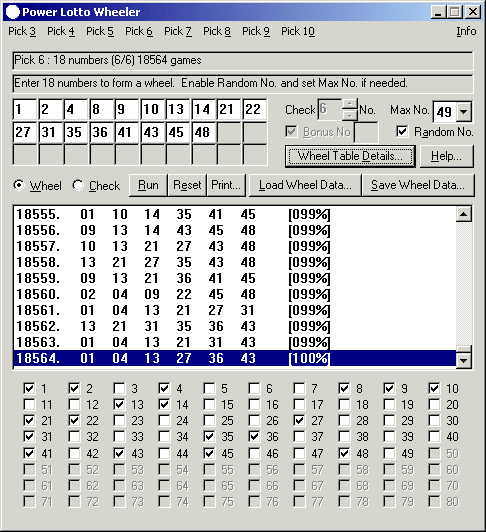Open the Max No. dropdown arrow
This screenshot has height=532, width=486.
464,111
